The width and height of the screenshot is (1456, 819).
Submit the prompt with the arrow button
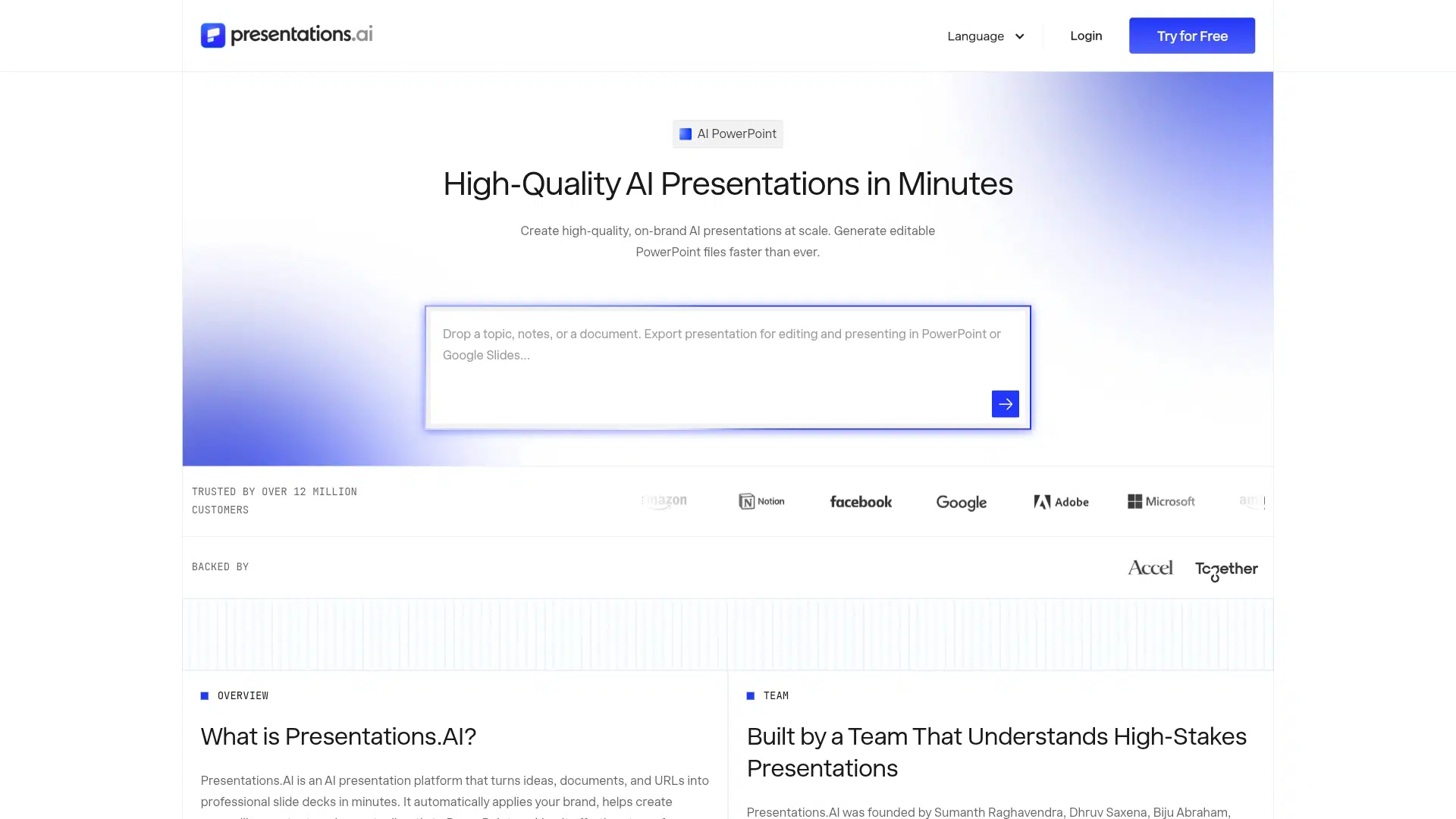pyautogui.click(x=1005, y=404)
